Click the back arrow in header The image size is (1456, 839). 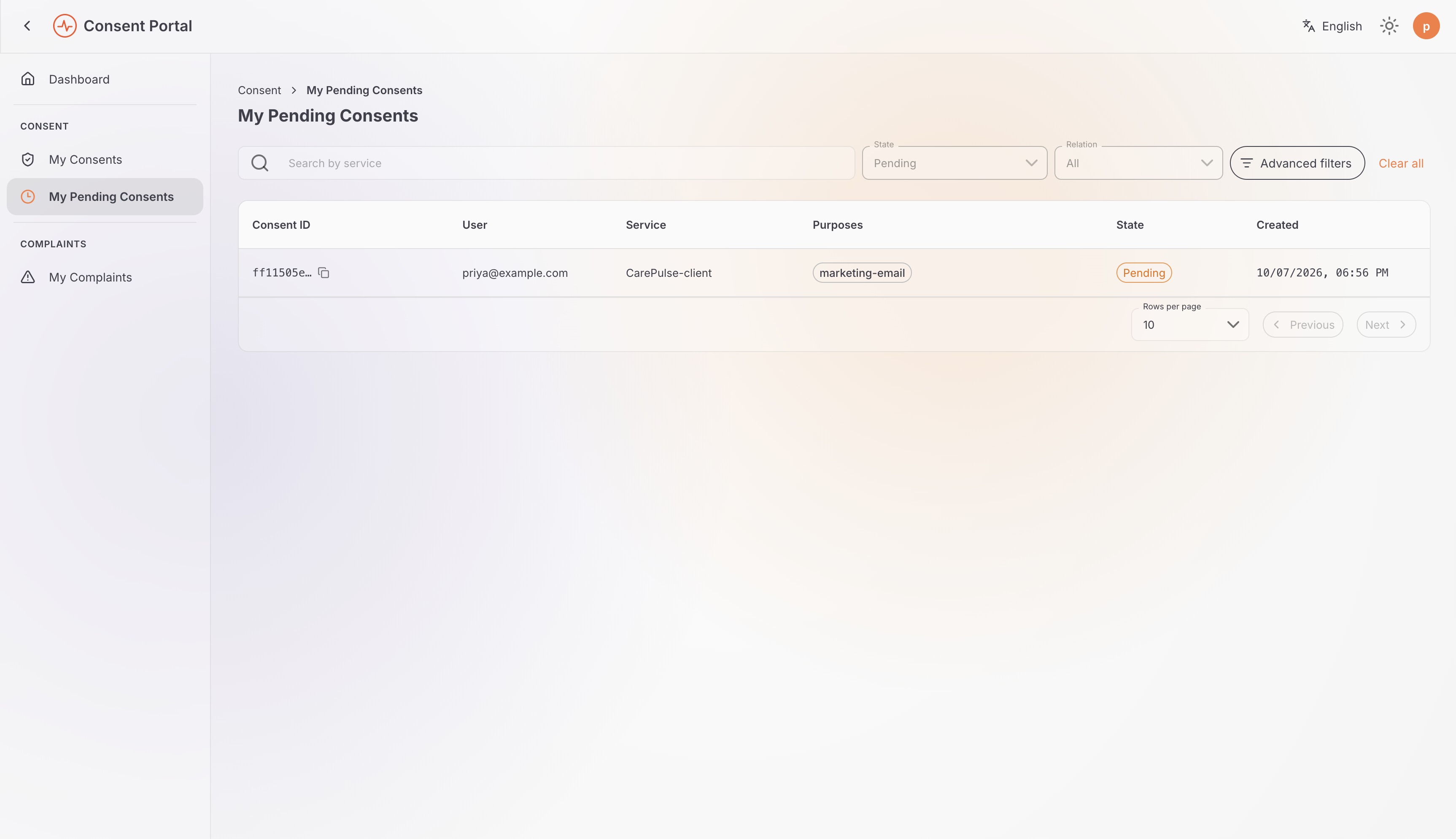27,26
